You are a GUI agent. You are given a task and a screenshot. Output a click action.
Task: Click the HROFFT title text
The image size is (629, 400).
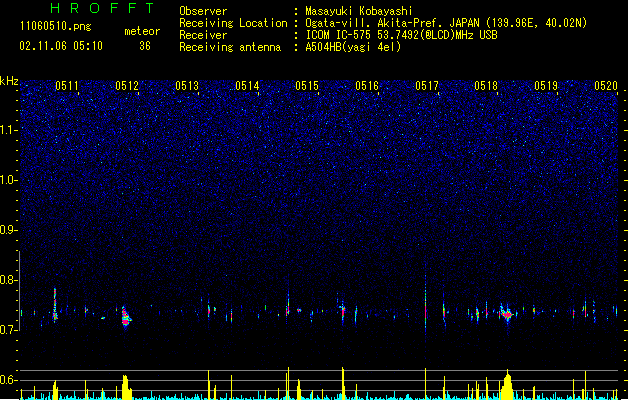(x=102, y=8)
